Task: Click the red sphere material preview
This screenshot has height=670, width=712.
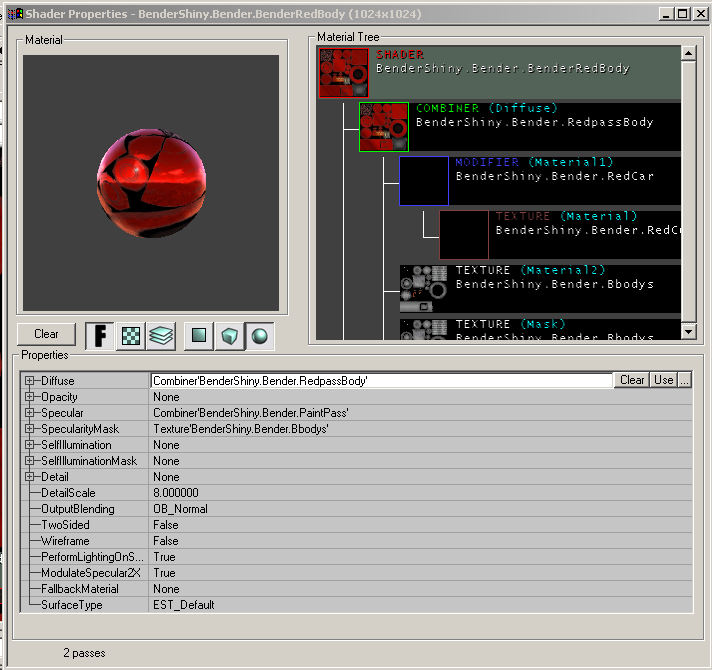Action: click(151, 183)
